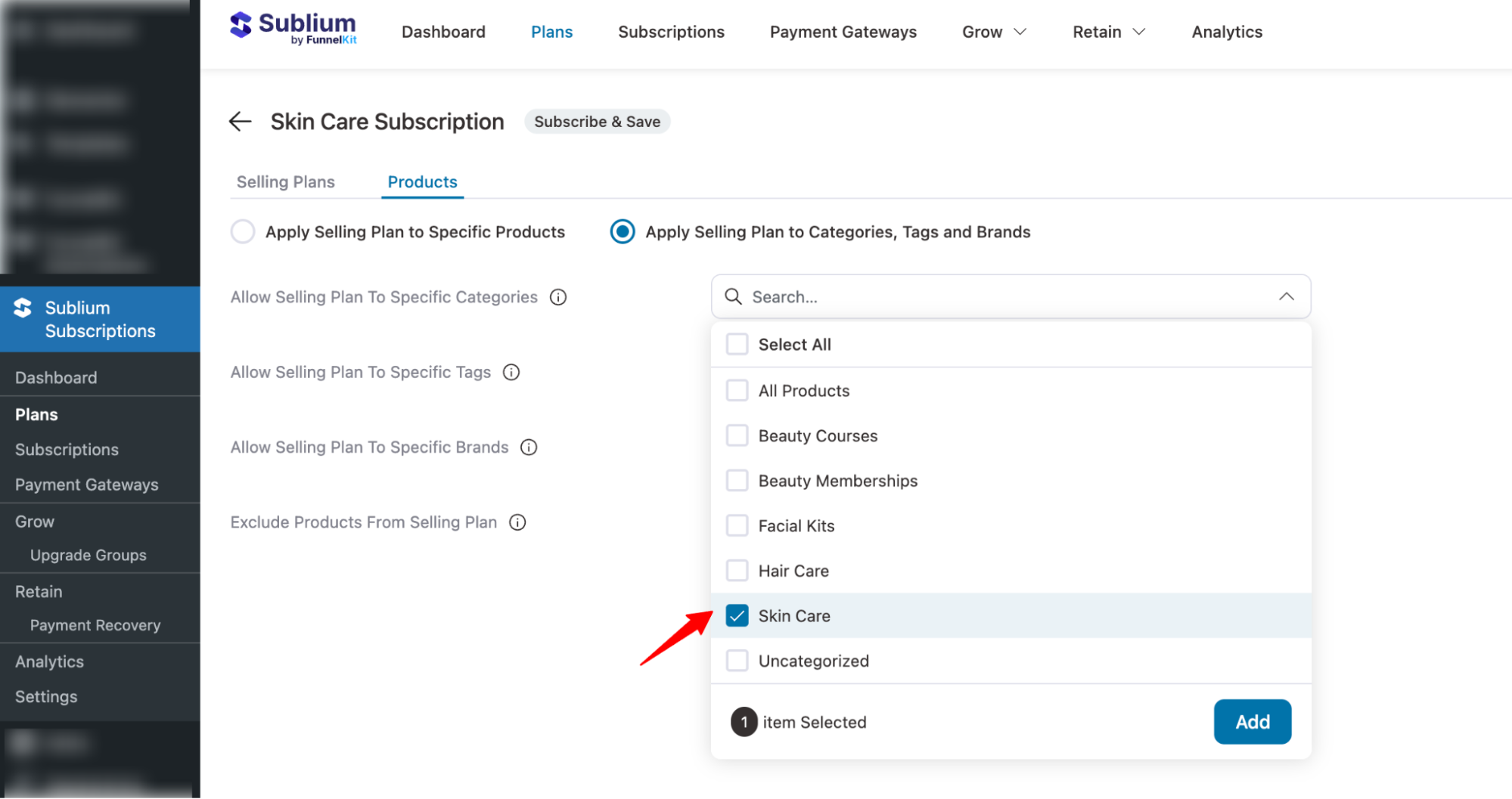Click the back arrow next to Skin Care Subscription

click(x=239, y=121)
